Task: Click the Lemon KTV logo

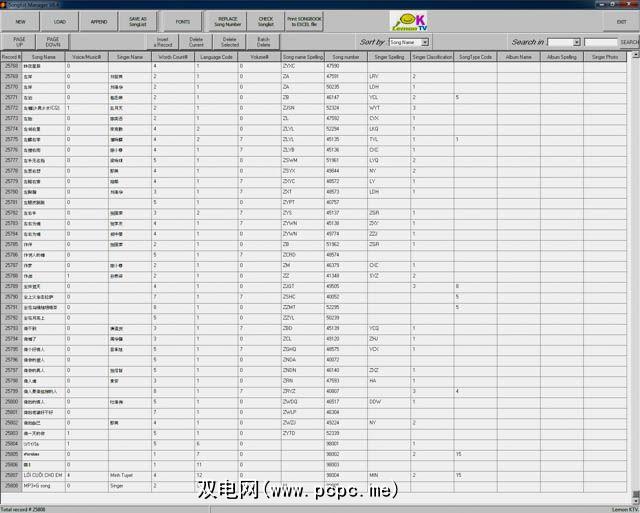Action: pos(409,22)
